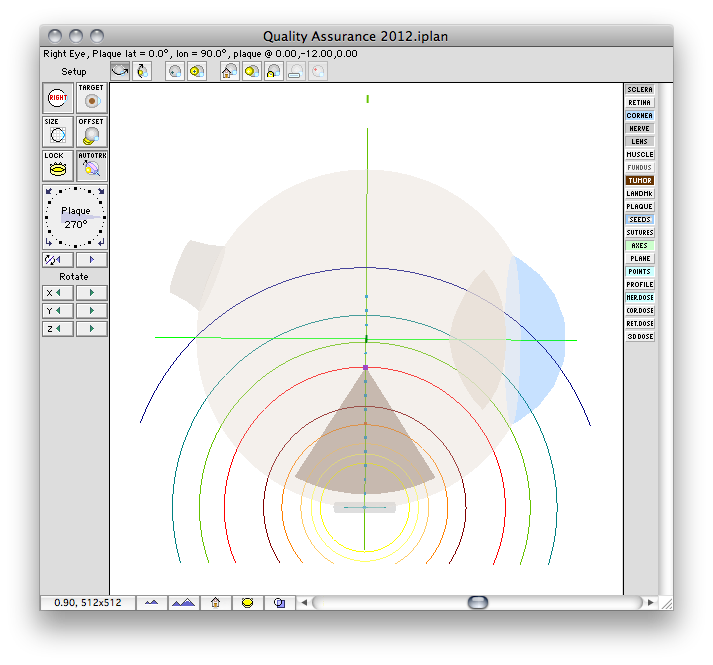Click the plaque rotate-right step arrow

[x=91, y=260]
